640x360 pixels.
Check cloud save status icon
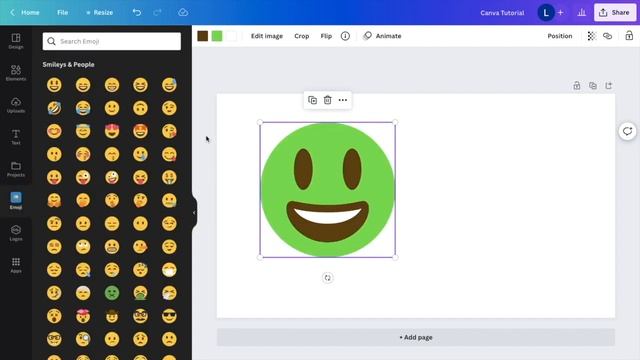click(183, 13)
